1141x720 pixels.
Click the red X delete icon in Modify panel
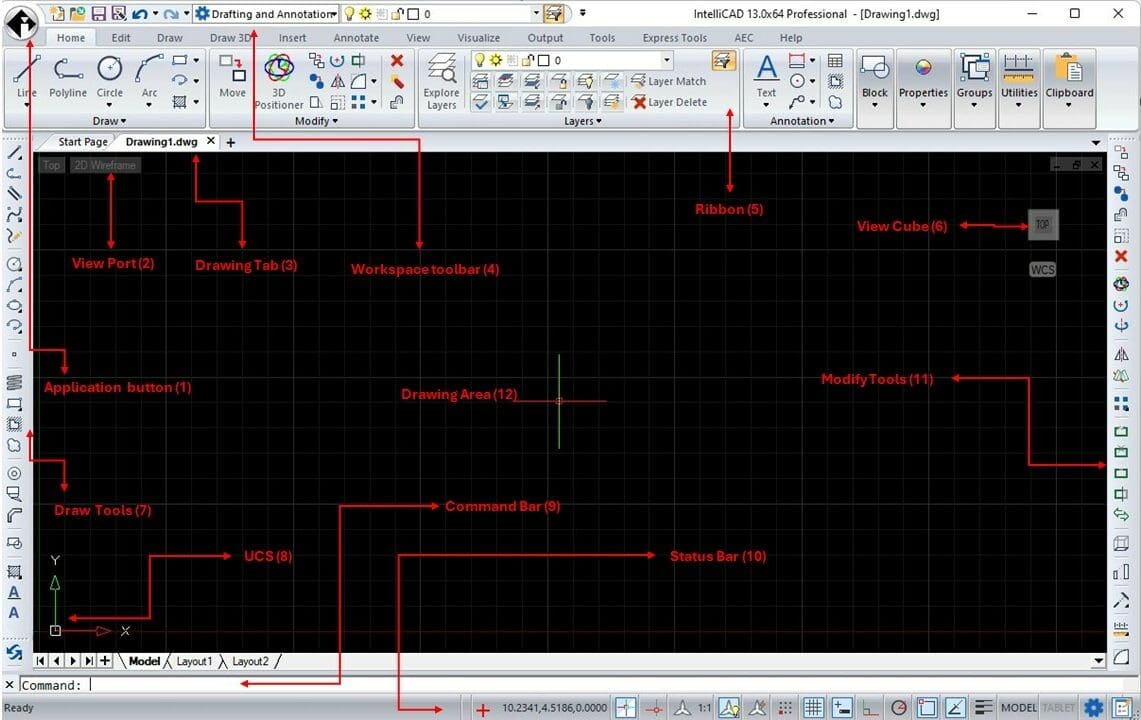pyautogui.click(x=397, y=60)
